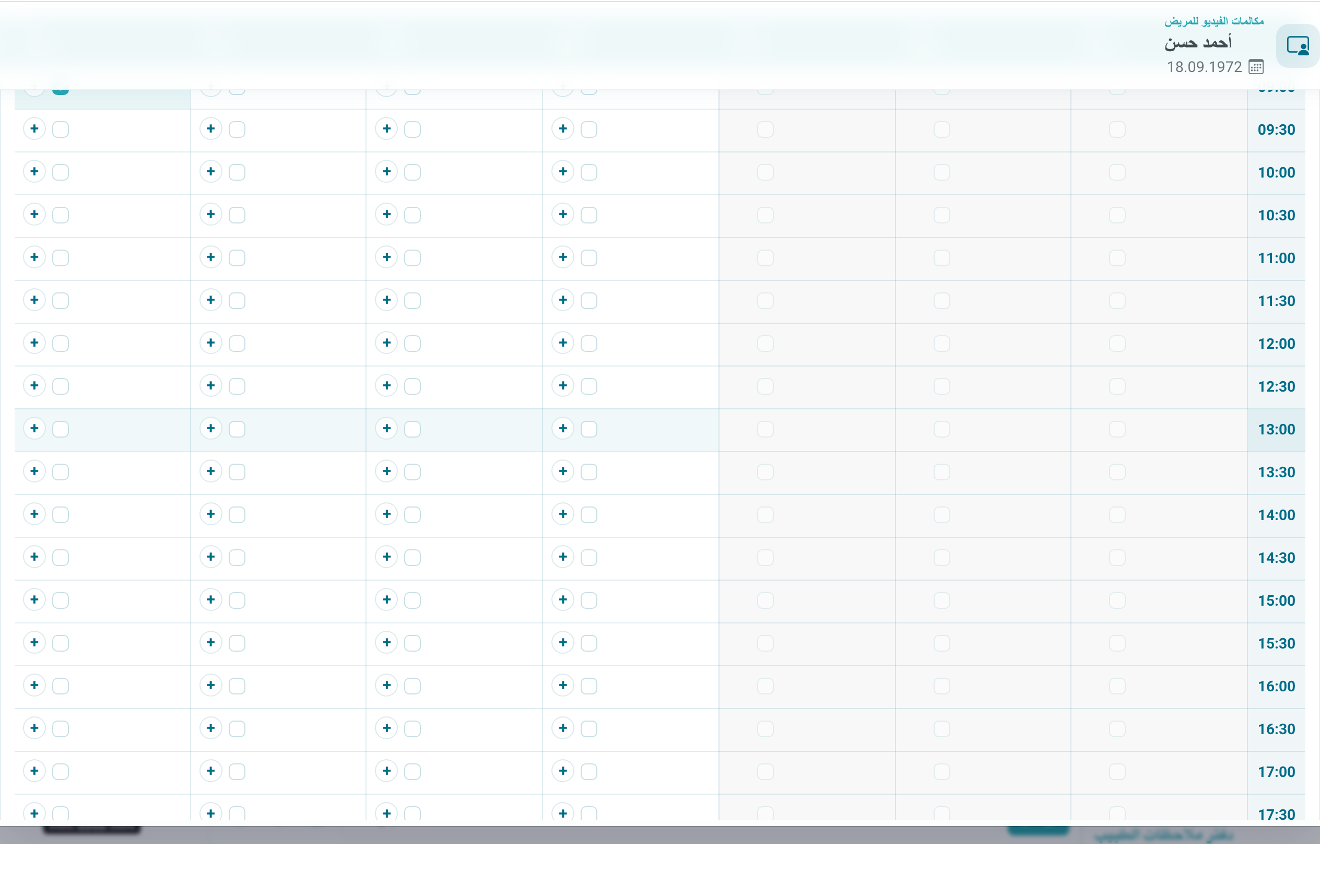This screenshot has height=896, width=1320.
Task: Click plus at 15:00 in third column from left
Action: click(387, 599)
